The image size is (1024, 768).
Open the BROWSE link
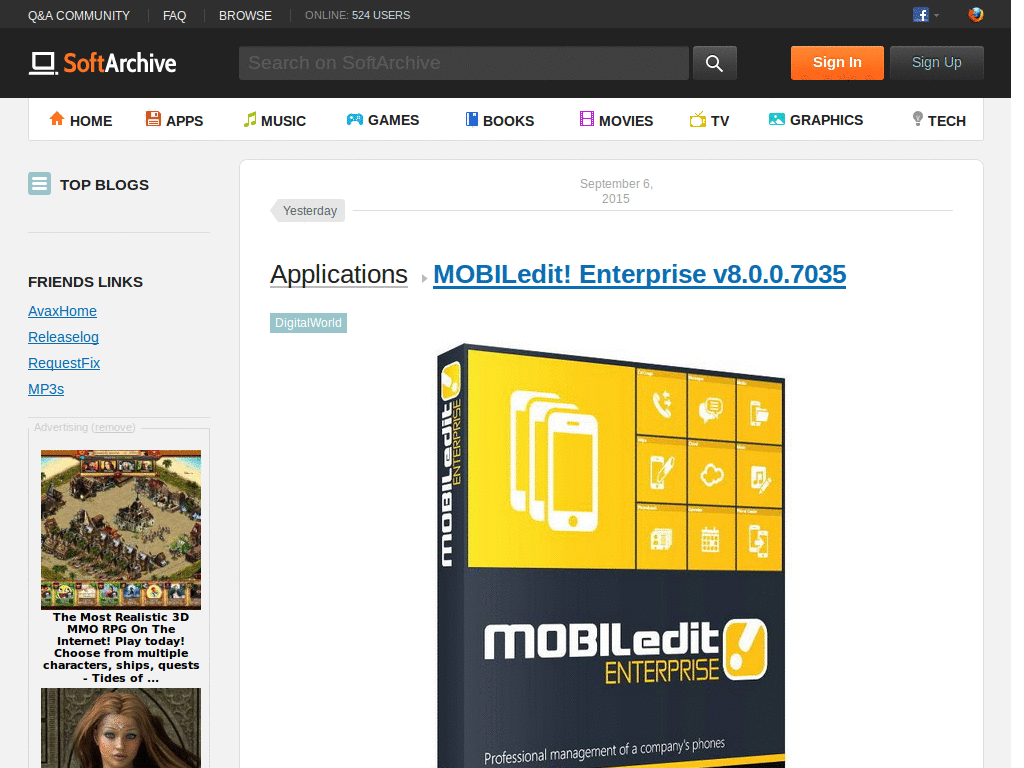tap(245, 16)
